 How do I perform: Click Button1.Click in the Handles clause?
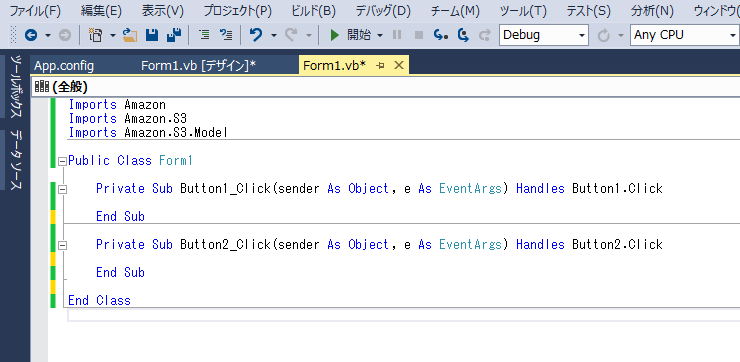(x=617, y=188)
